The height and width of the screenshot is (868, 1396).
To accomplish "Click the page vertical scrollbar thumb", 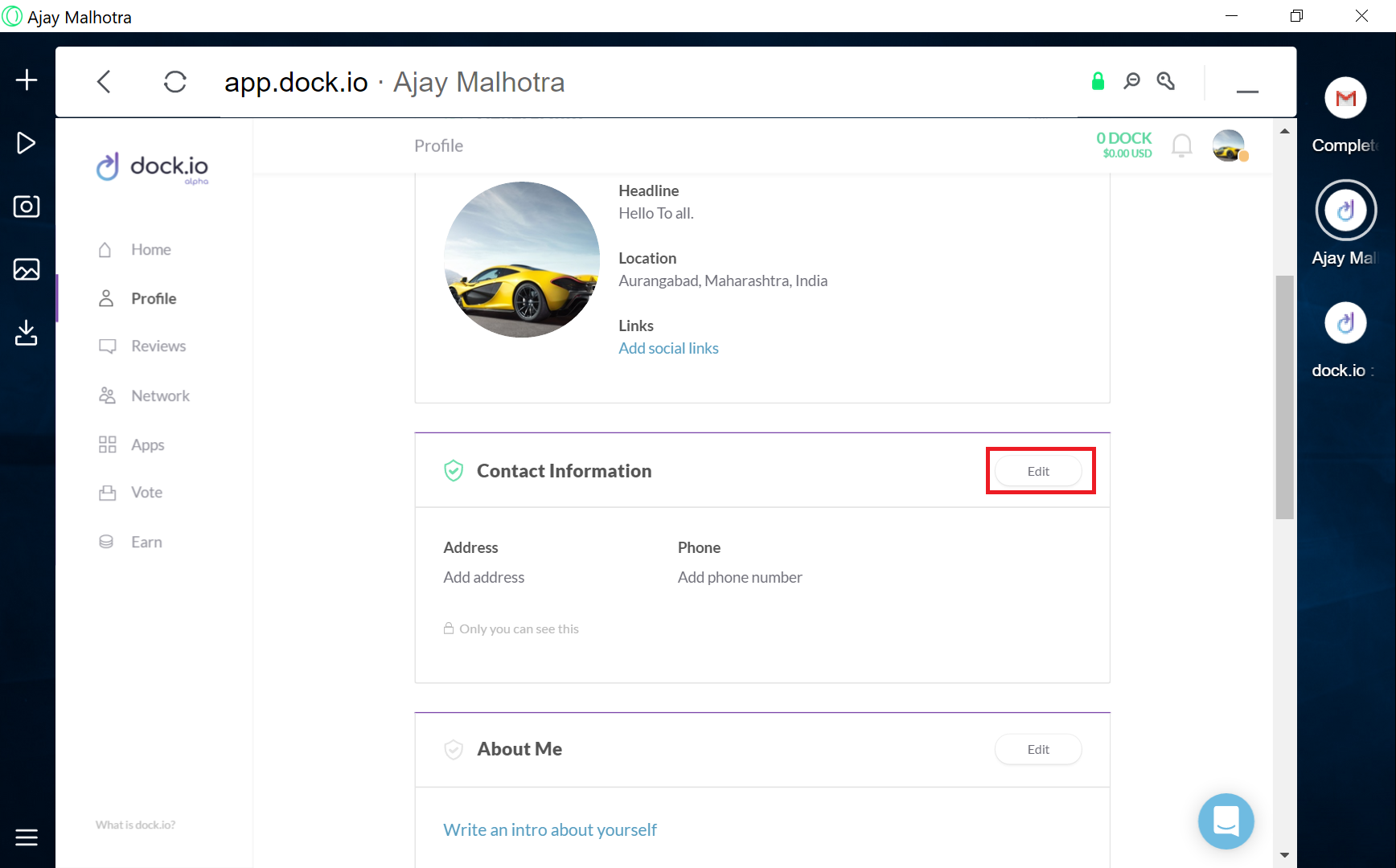I will point(1284,397).
